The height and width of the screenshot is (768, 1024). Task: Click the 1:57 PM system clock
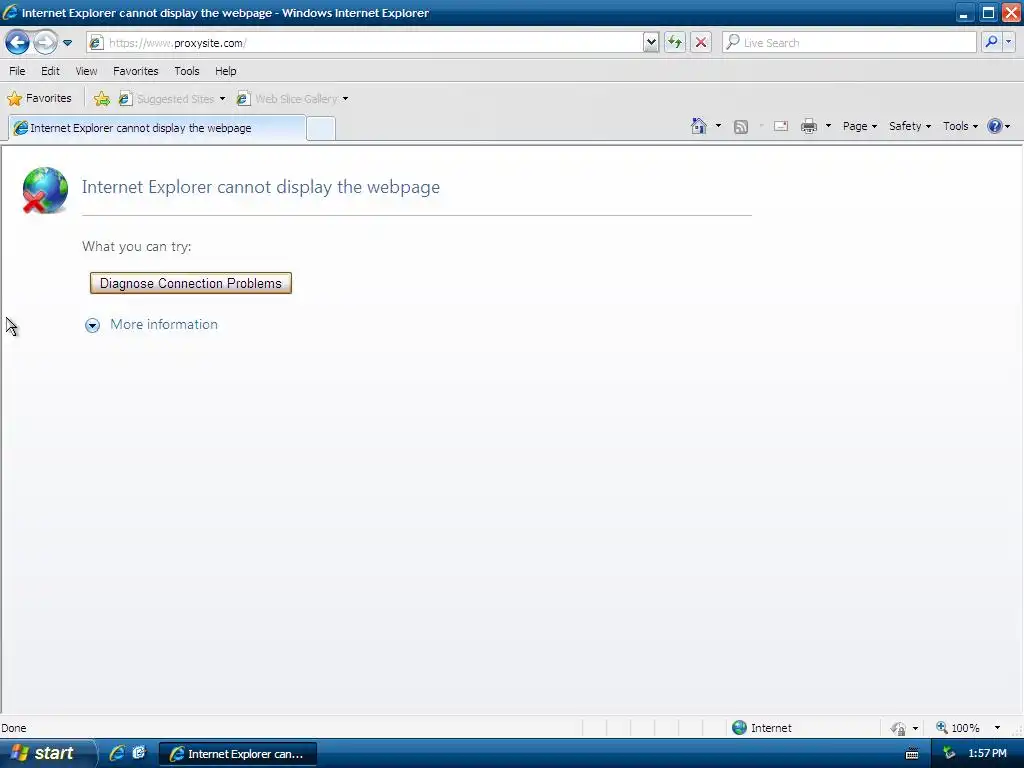pyautogui.click(x=987, y=754)
